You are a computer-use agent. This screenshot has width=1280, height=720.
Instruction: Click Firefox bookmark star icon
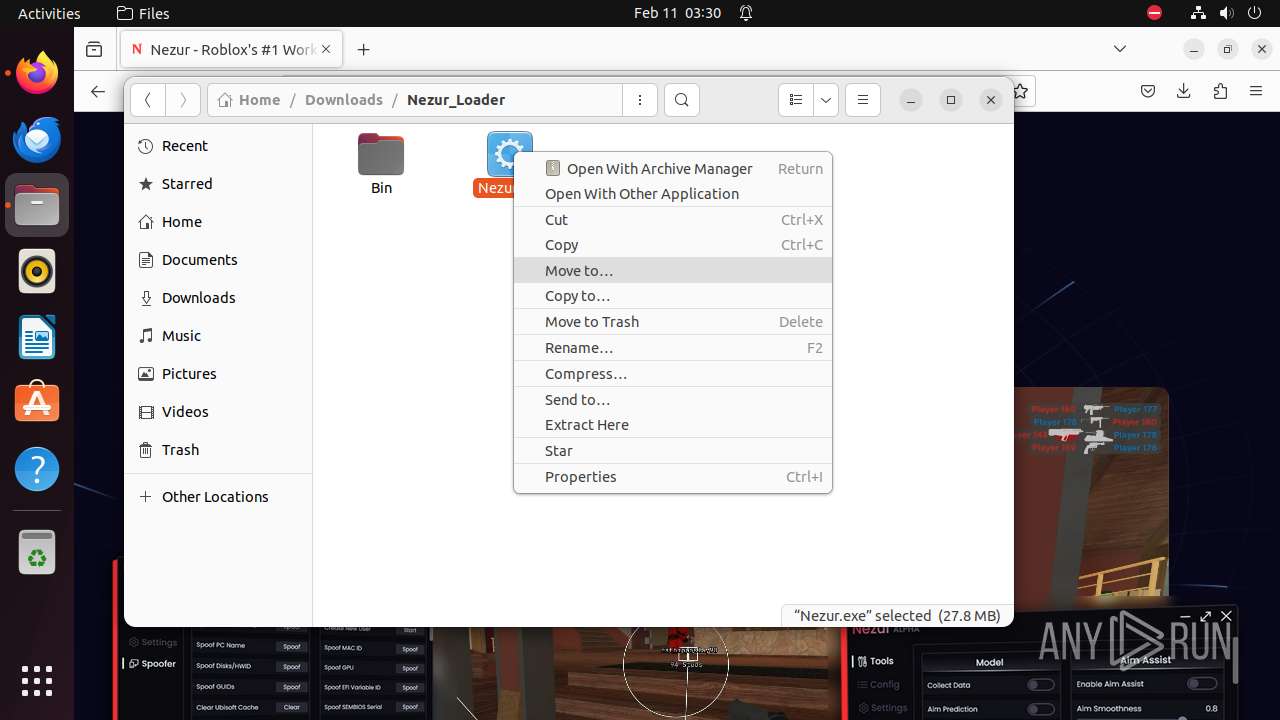coord(1021,91)
